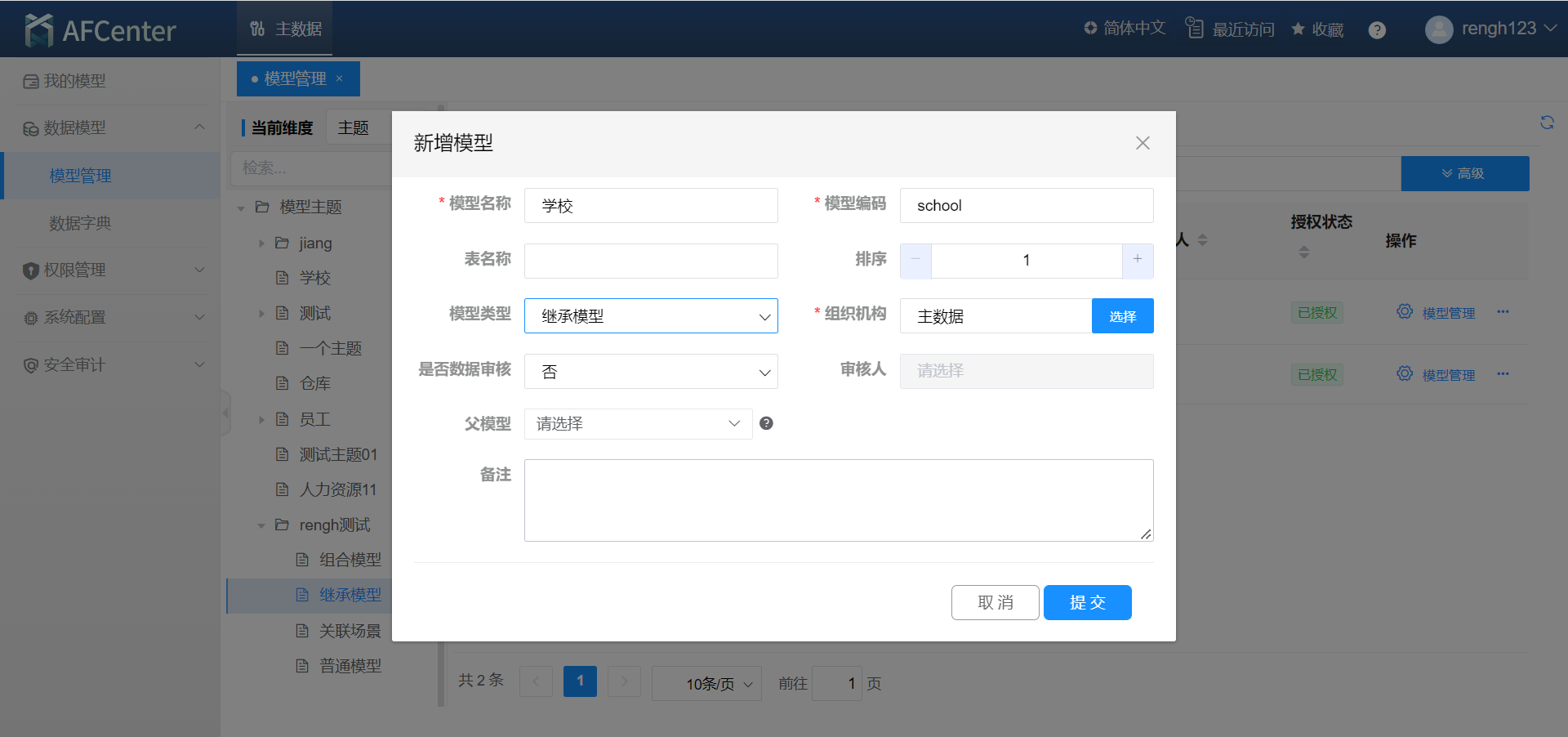1568x737 pixels.
Task: Increase 排序 value with plus button
Action: click(x=1137, y=260)
